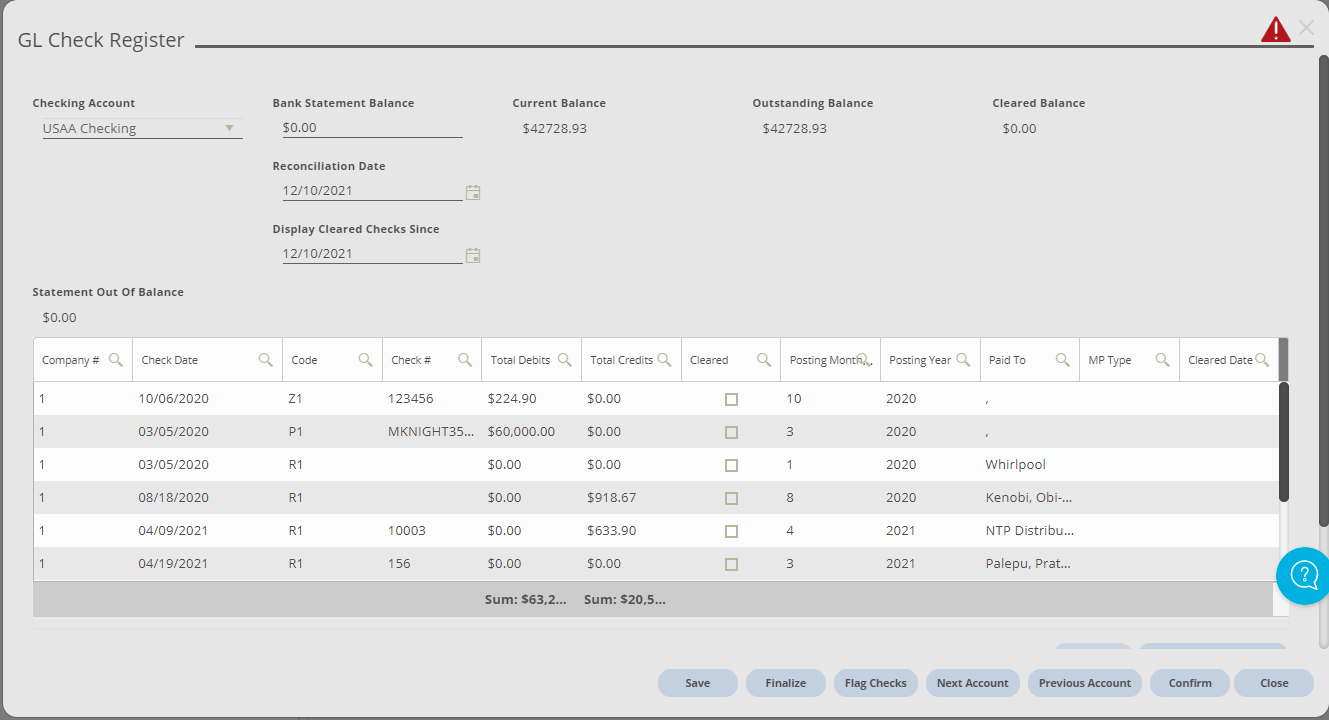
Task: Search the Check # column
Action: [465, 360]
